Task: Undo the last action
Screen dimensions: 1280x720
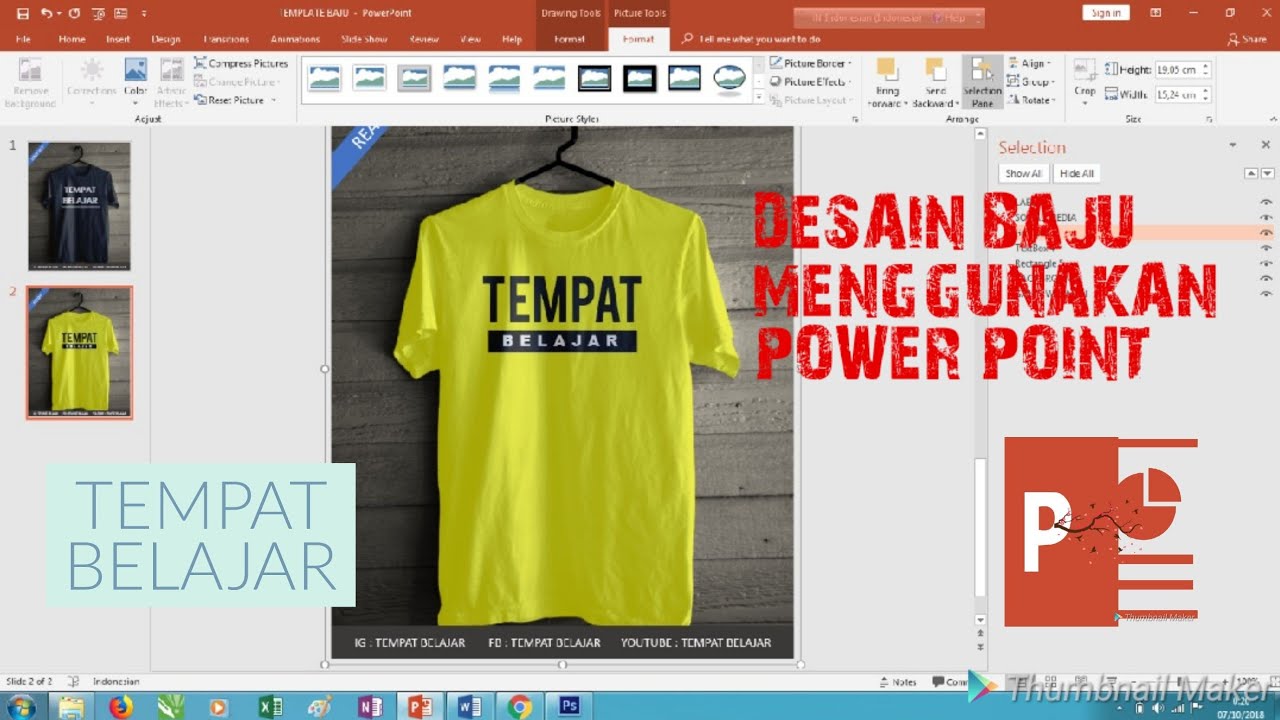Action: click(x=47, y=13)
